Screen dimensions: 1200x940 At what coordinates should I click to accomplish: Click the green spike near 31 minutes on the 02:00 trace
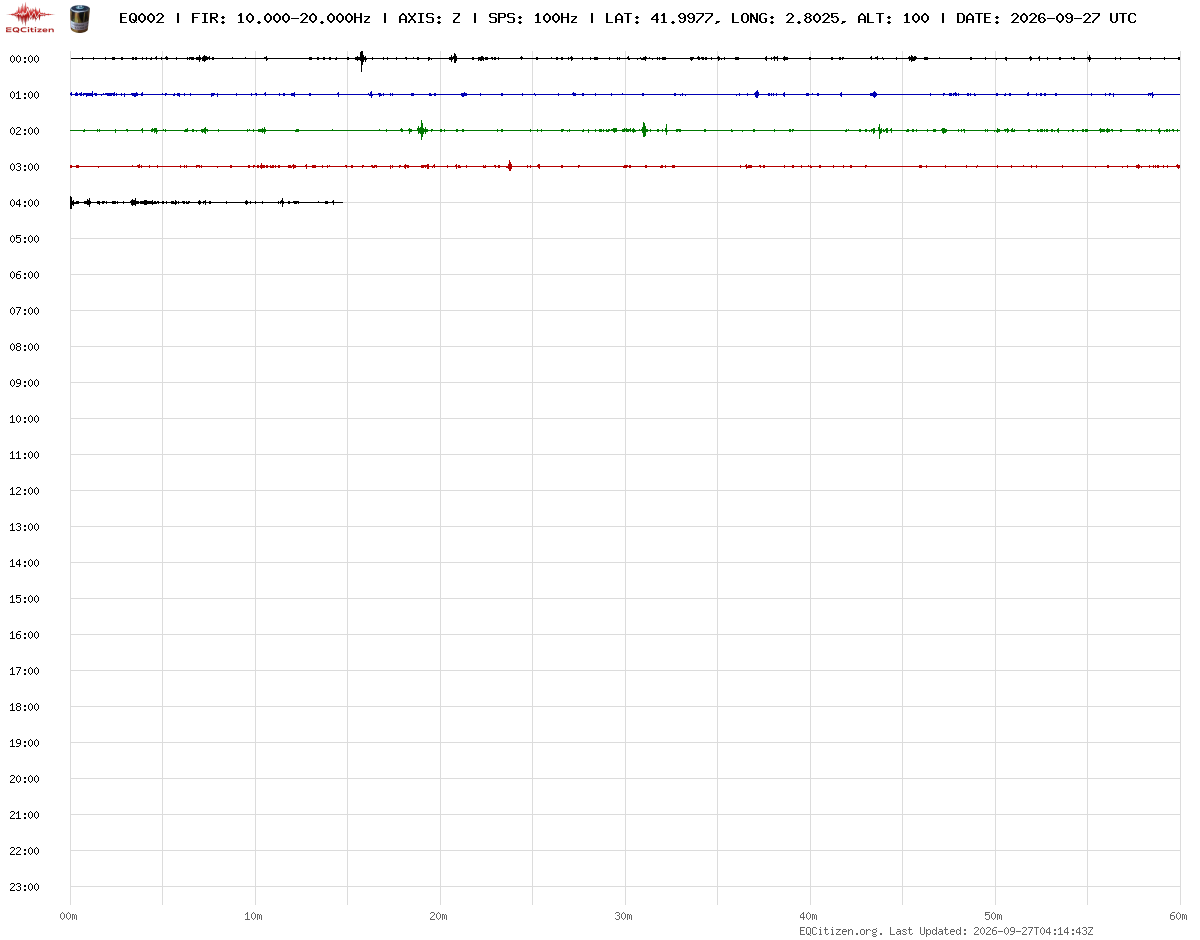coord(644,130)
